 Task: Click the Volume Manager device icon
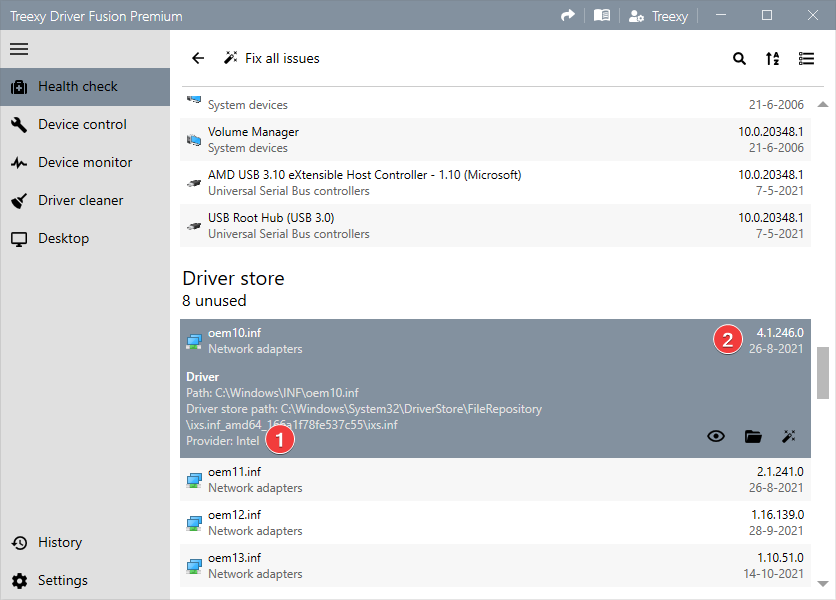pyautogui.click(x=194, y=140)
